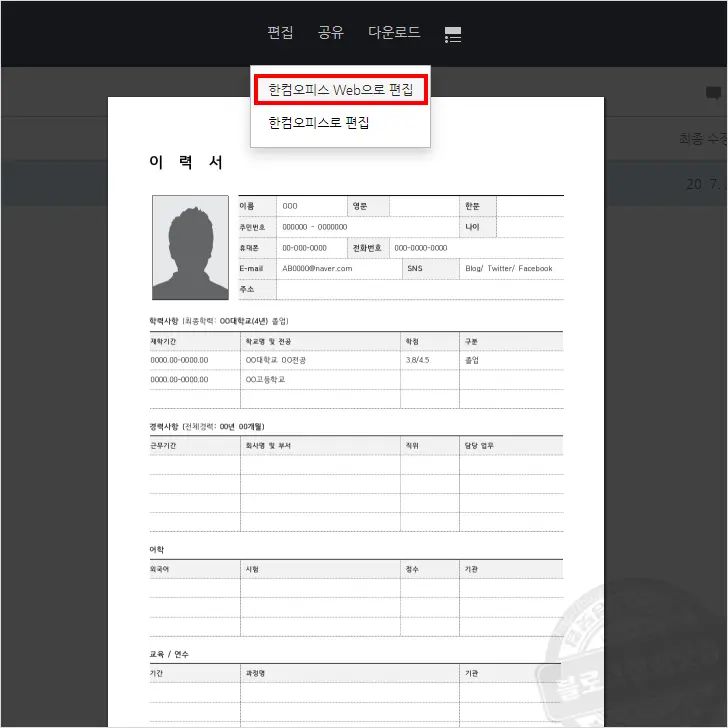This screenshot has width=728, height=728.
Task: Click the 학점 value 3.8/4.5
Action: [417, 360]
